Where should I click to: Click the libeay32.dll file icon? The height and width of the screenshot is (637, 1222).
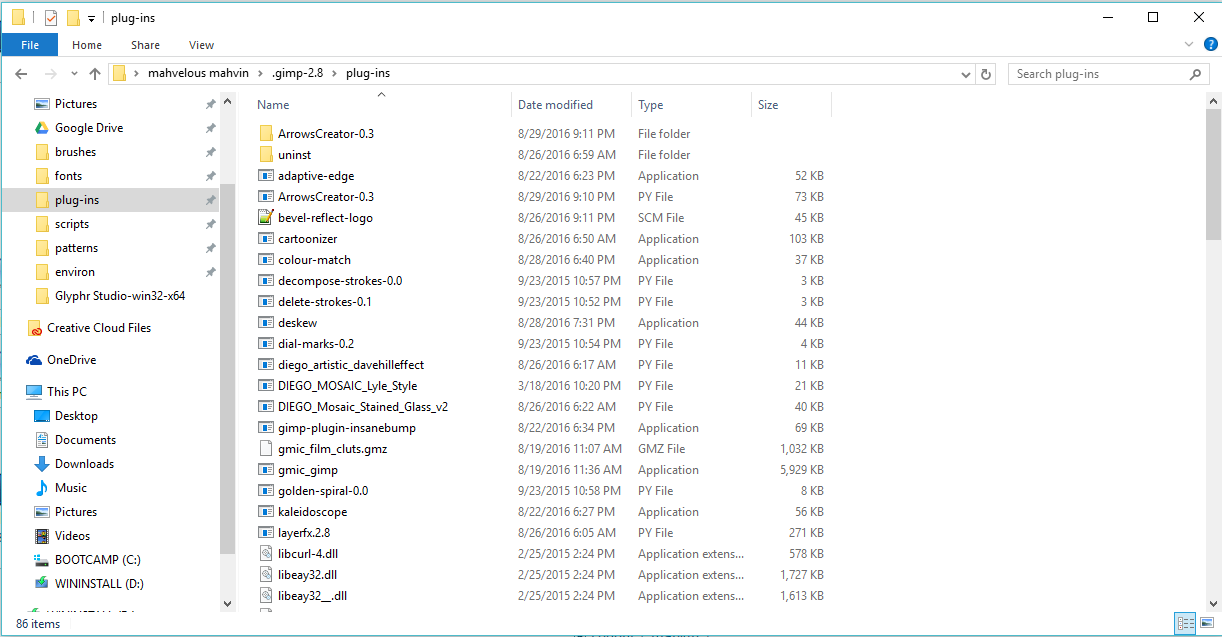[x=265, y=575]
